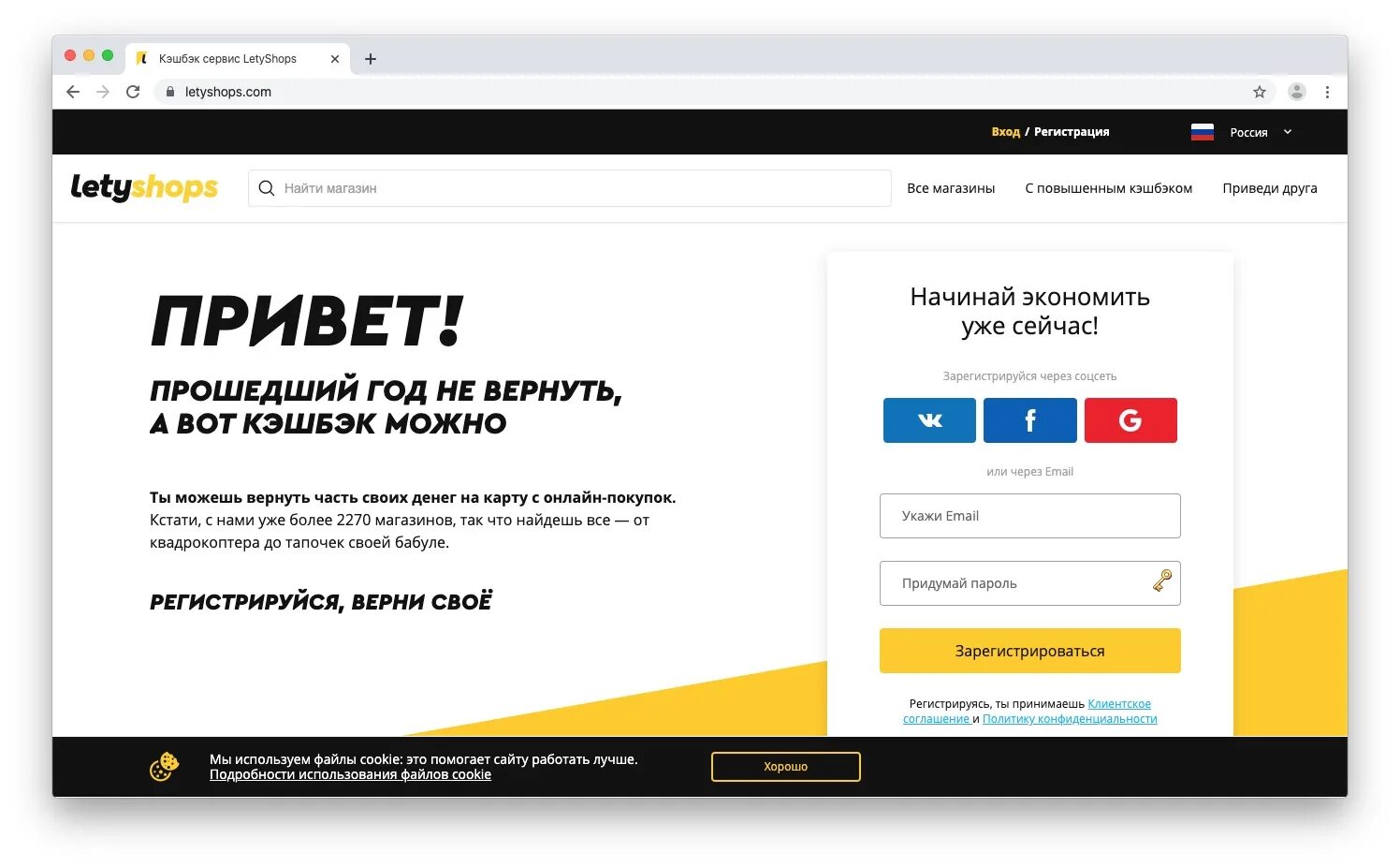The height and width of the screenshot is (867, 1400).
Task: Open the Политику конфиденциальности link
Action: 1070,719
